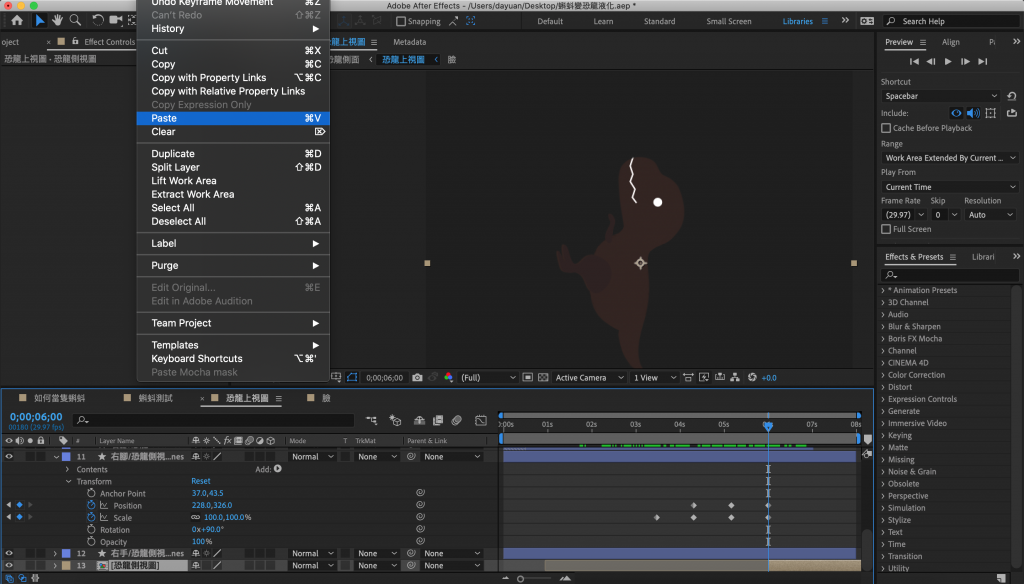The width and height of the screenshot is (1024, 584).
Task: Open the Purge submenu
Action: click(x=233, y=266)
